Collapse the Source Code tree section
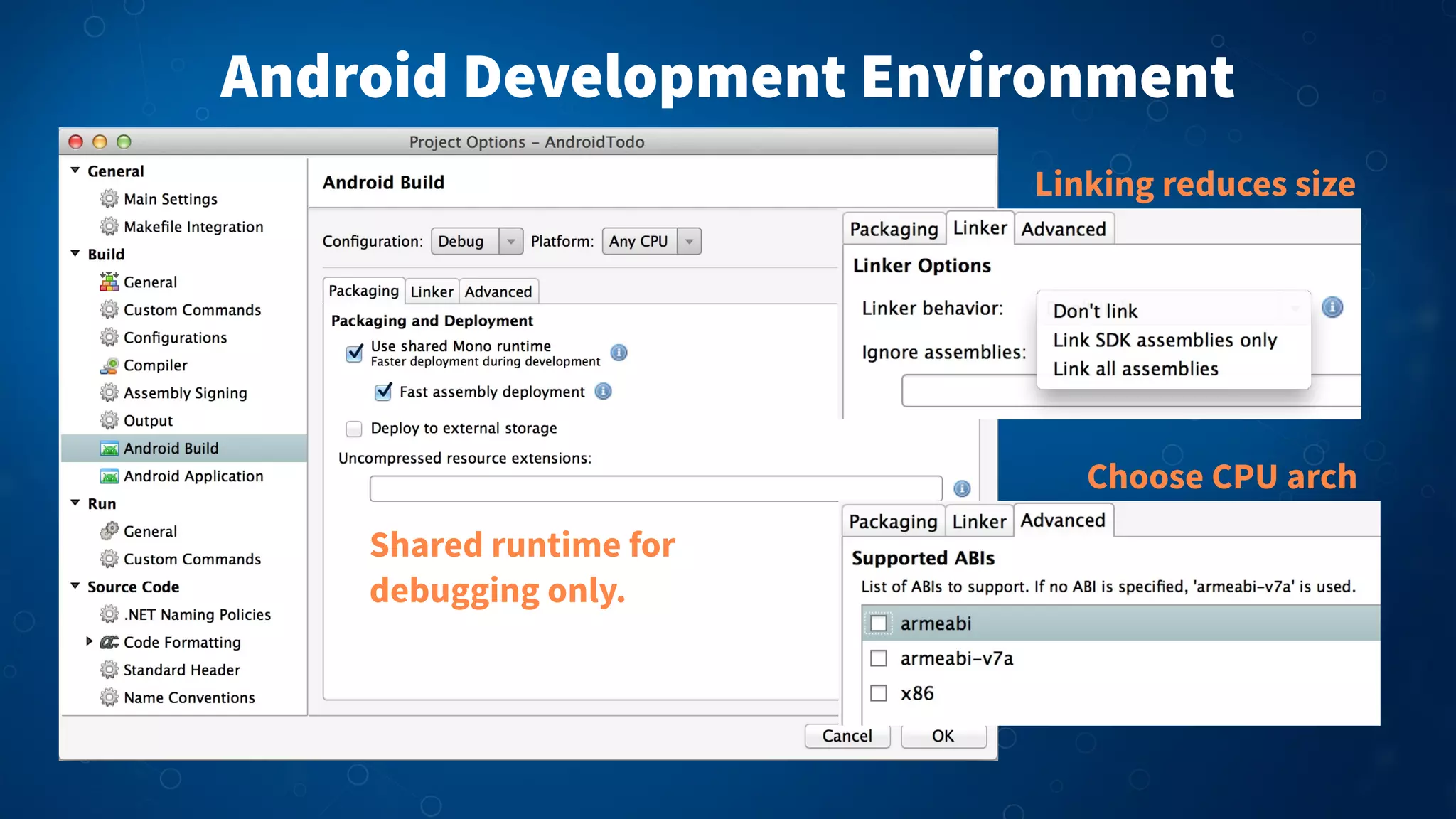This screenshot has height=819, width=1456. click(75, 587)
